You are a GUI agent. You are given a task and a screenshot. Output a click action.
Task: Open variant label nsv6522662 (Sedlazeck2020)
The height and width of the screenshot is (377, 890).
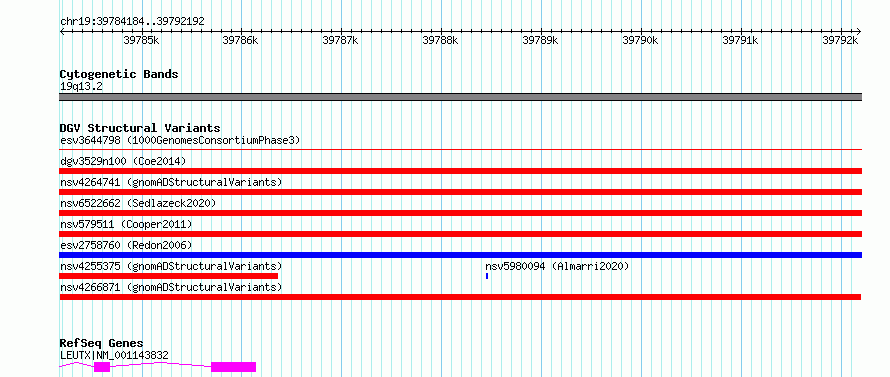(138, 203)
